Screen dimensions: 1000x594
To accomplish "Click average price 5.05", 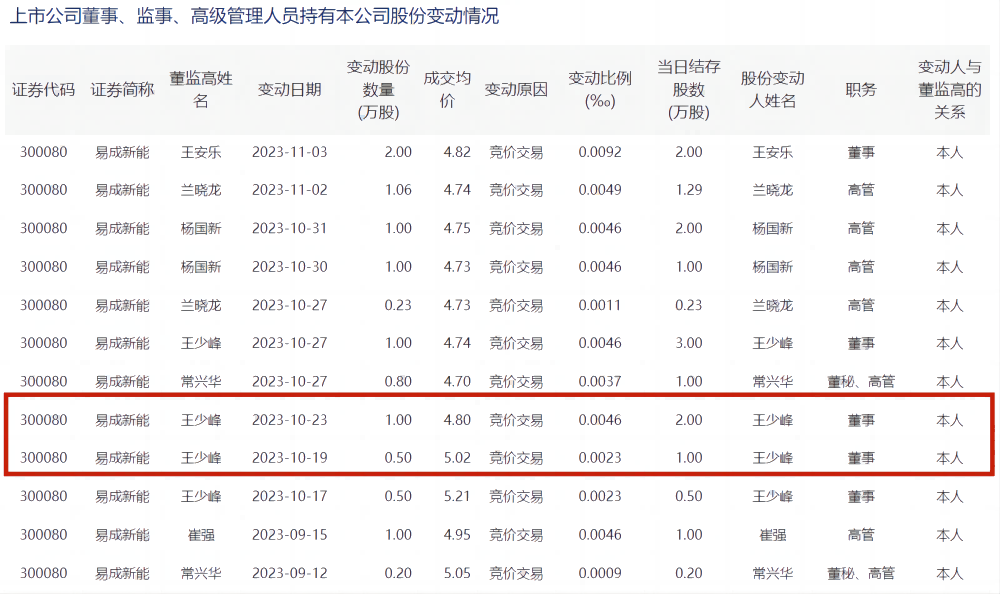I will [x=457, y=573].
